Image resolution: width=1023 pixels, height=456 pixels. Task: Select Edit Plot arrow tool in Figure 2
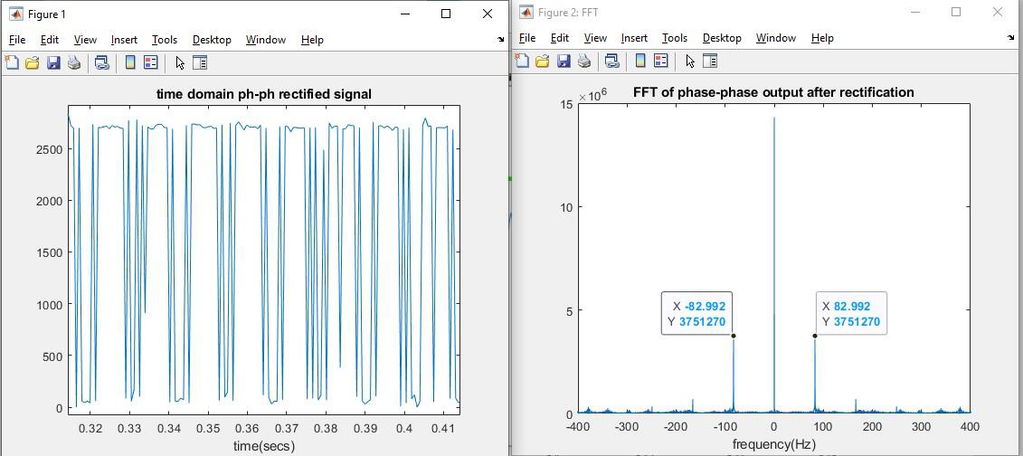(x=690, y=61)
